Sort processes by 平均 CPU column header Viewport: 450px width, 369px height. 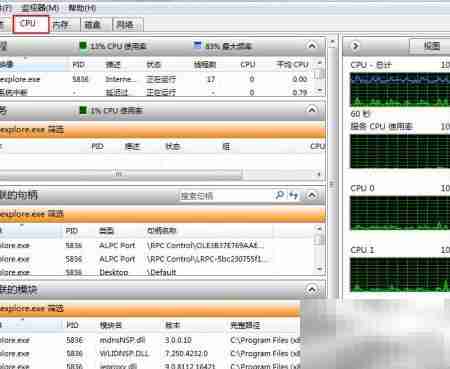(293, 65)
